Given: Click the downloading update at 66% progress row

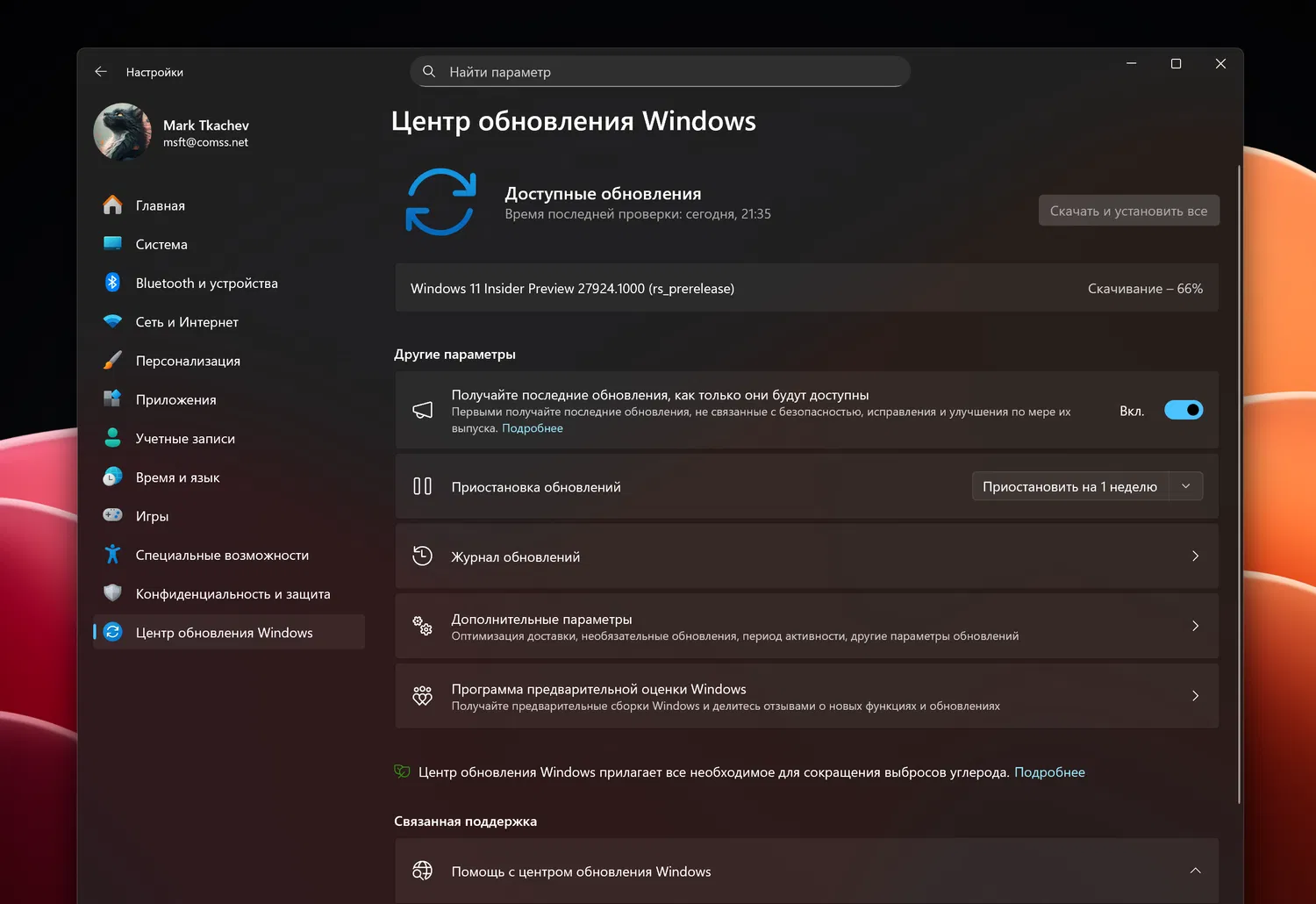Looking at the screenshot, I should pyautogui.click(x=806, y=288).
